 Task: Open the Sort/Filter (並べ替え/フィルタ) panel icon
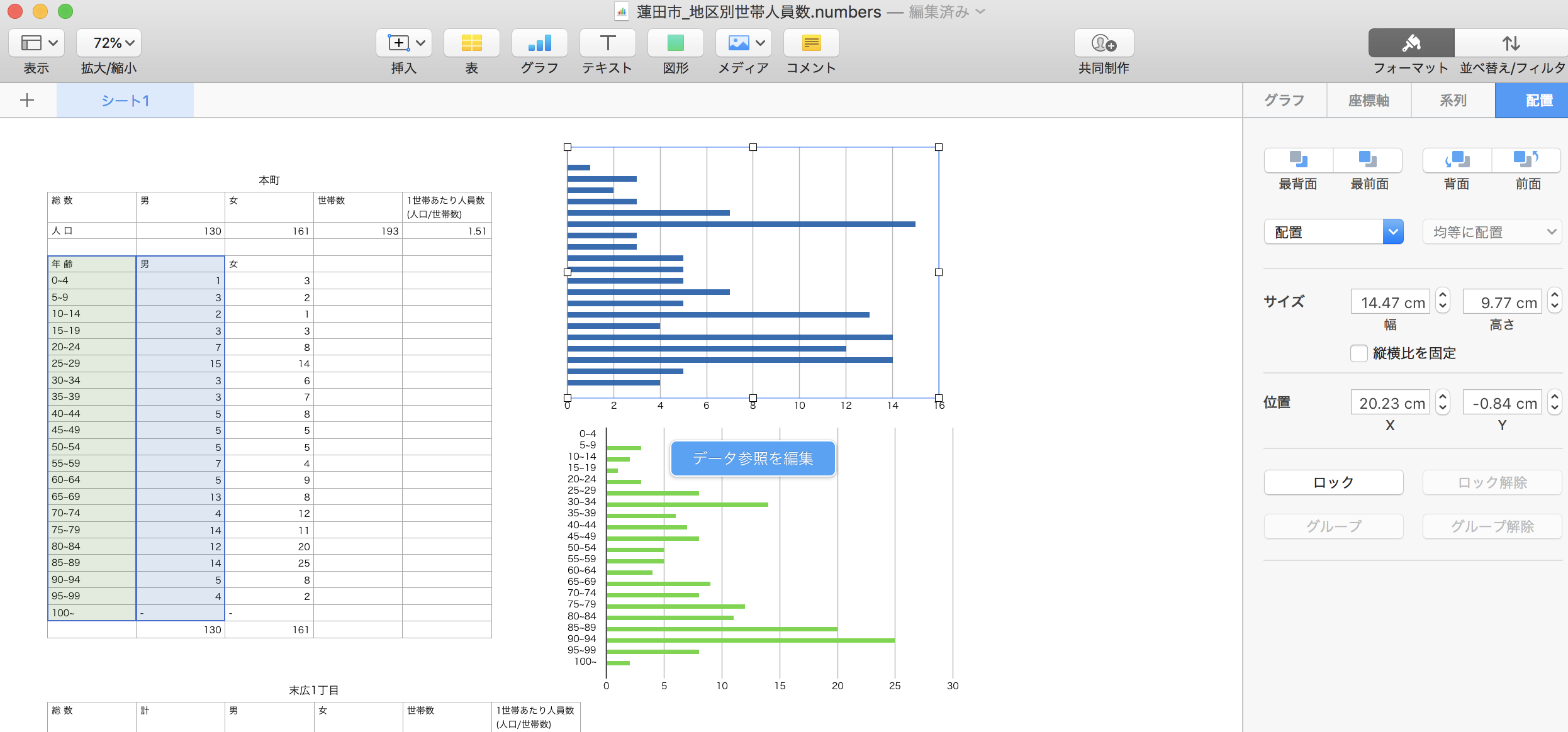tap(1511, 43)
